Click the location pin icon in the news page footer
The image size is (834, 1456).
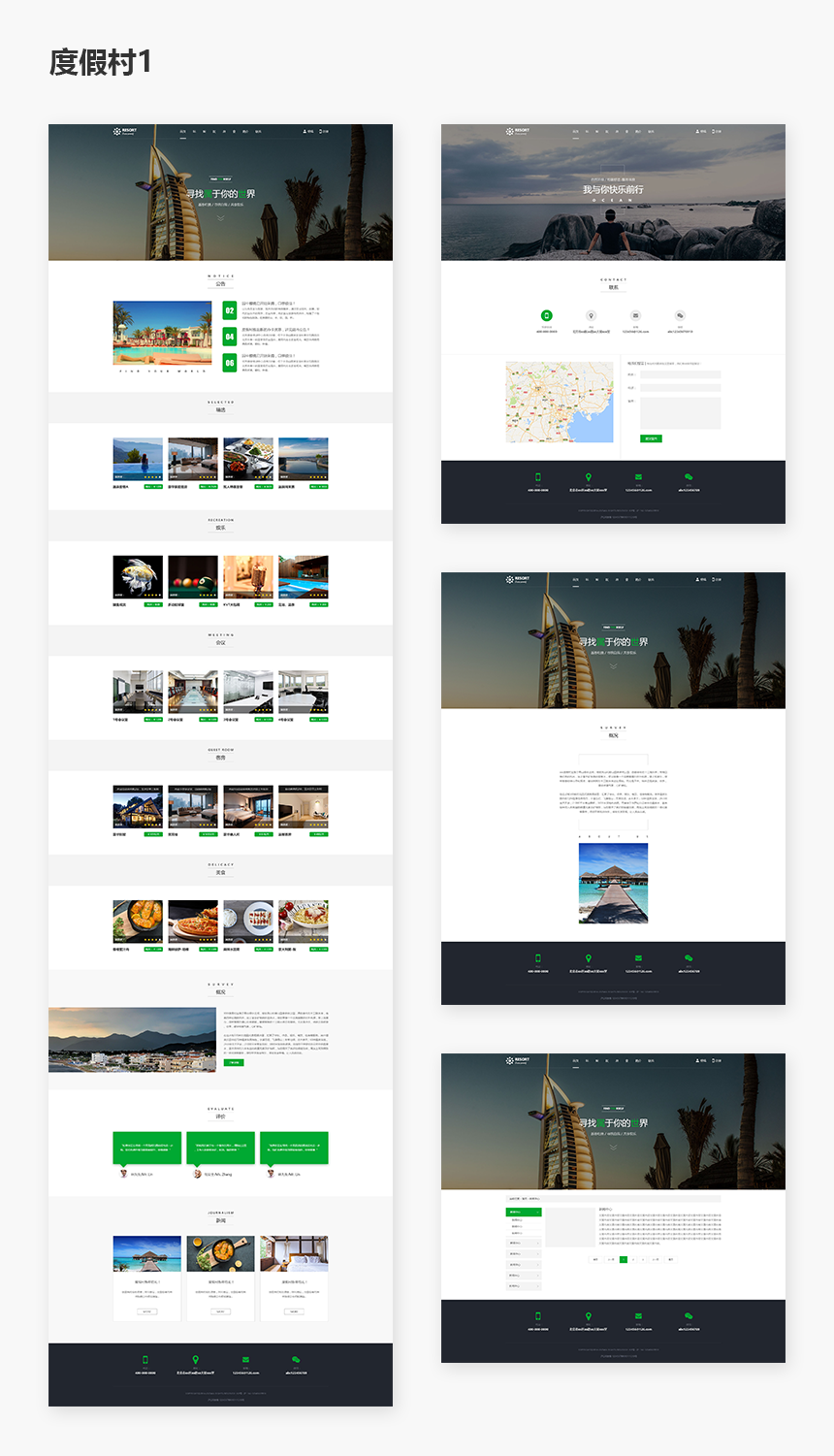[x=589, y=1316]
